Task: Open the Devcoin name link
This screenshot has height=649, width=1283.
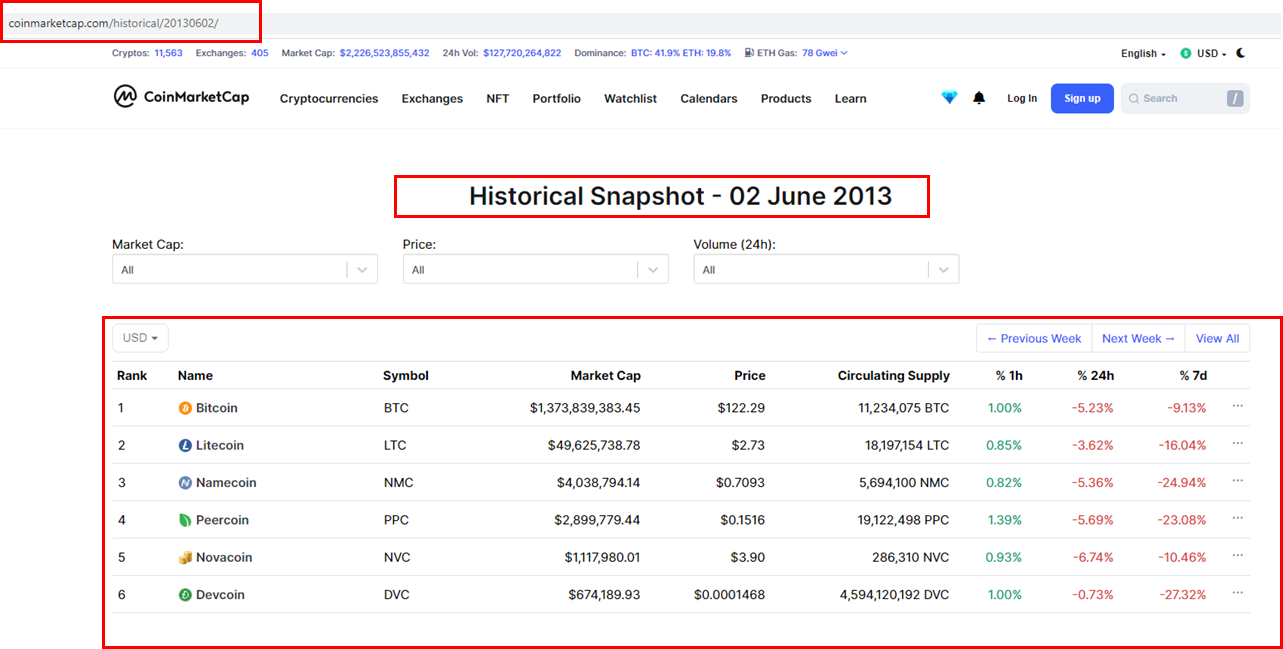Action: (x=220, y=595)
